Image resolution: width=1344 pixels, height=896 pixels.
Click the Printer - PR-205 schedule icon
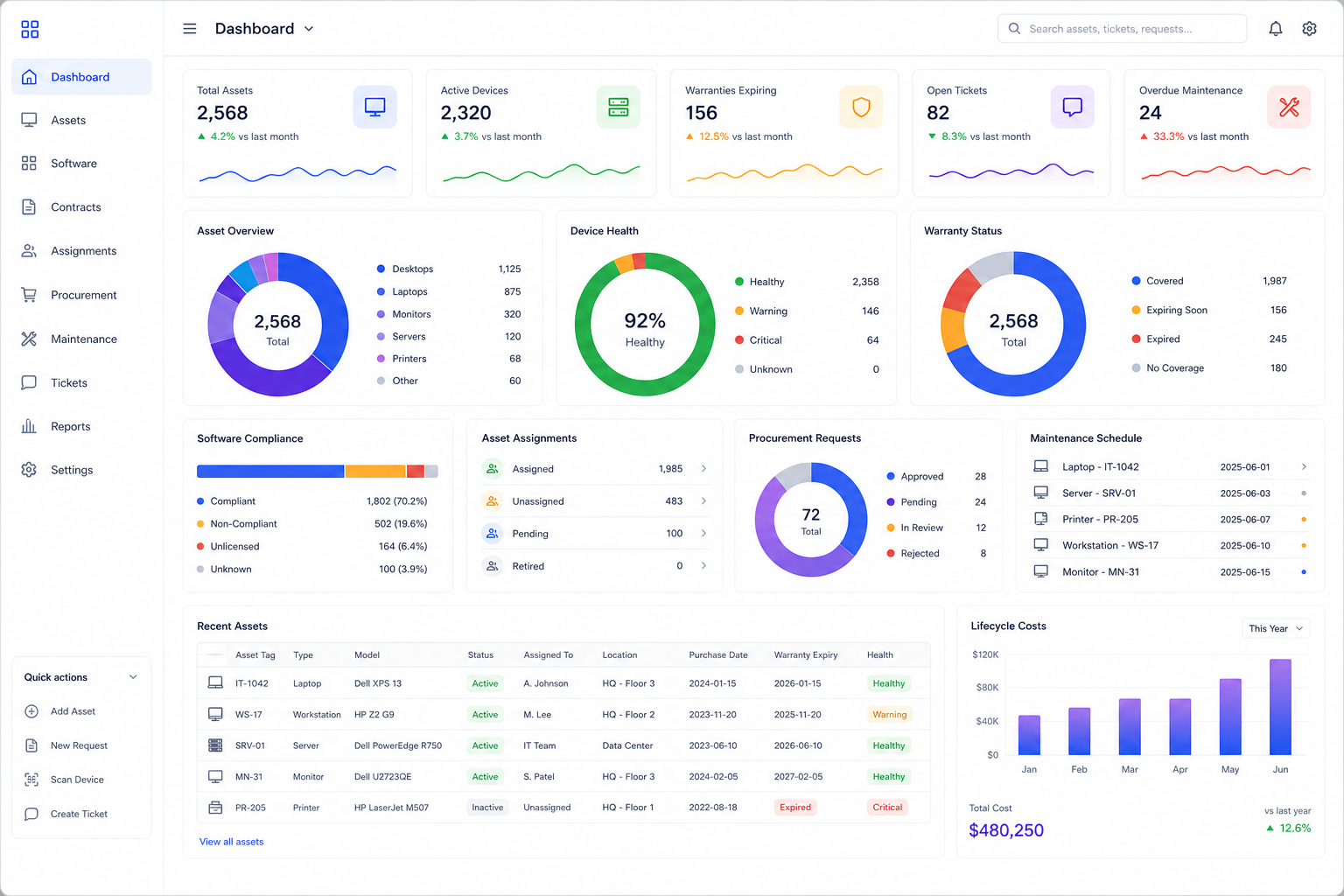[1041, 519]
